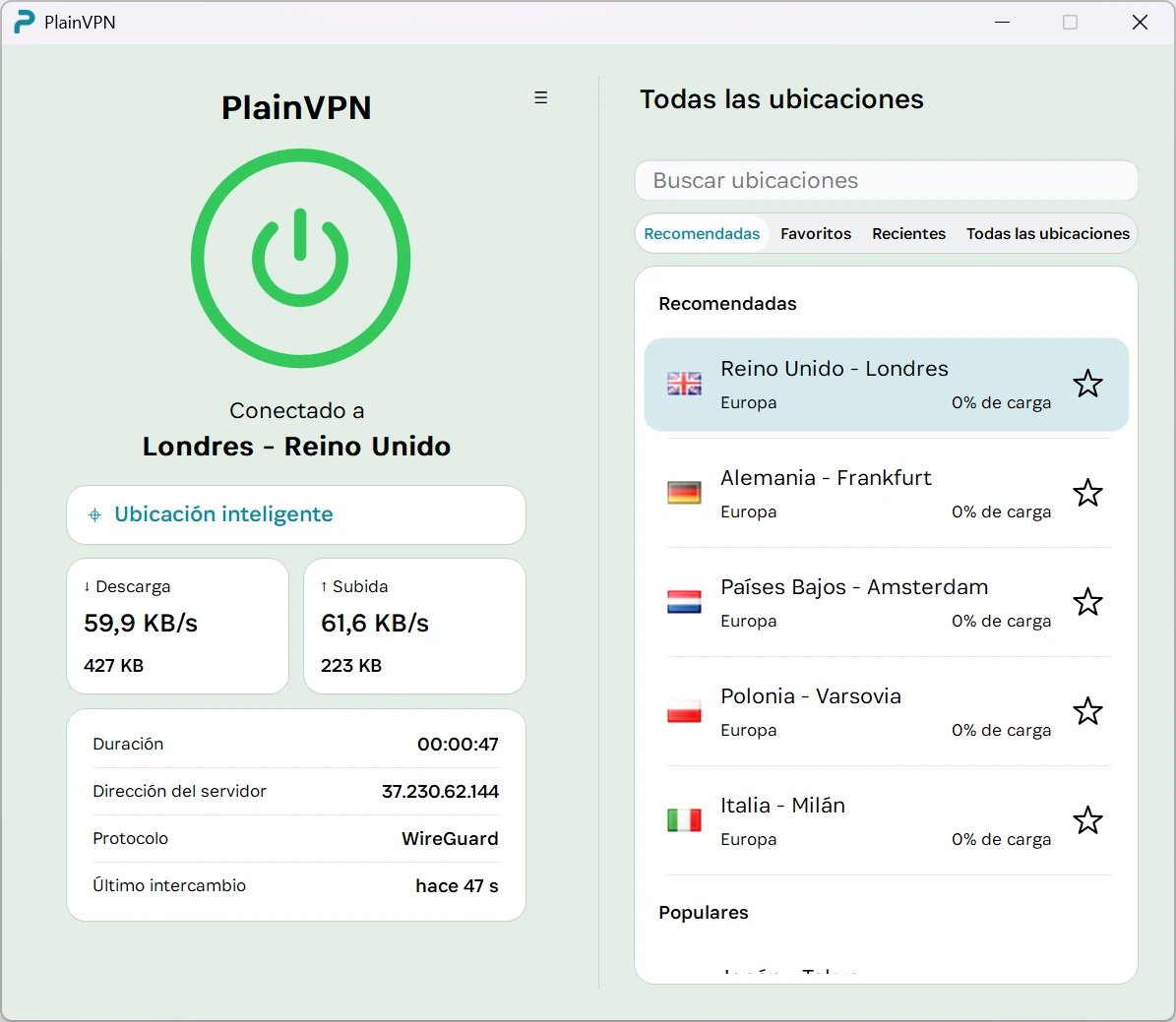This screenshot has height=1022, width=1176.
Task: Switch to the Recientes tab
Action: (908, 234)
